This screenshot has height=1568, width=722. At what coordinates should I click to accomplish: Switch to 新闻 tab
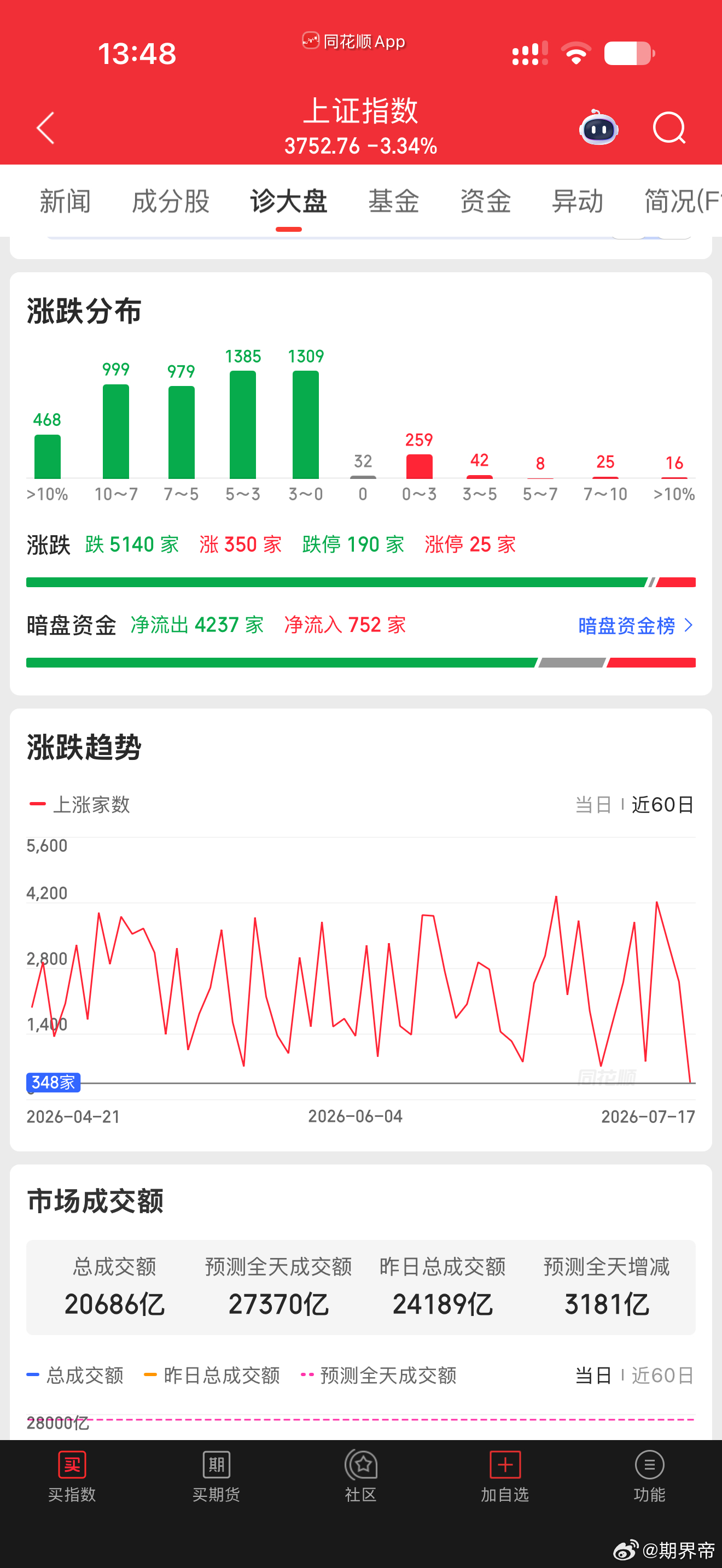(x=65, y=201)
